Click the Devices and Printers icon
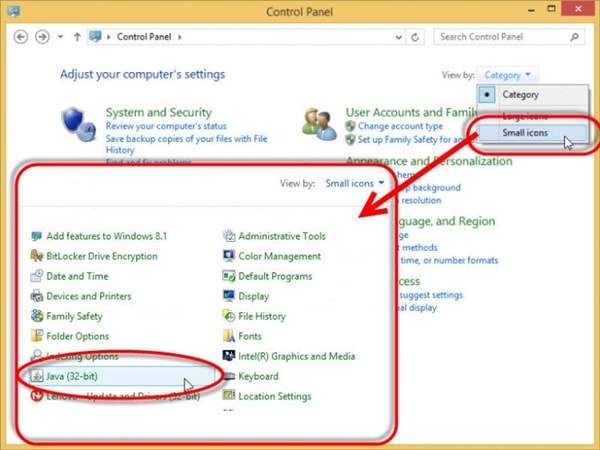 [x=36, y=296]
